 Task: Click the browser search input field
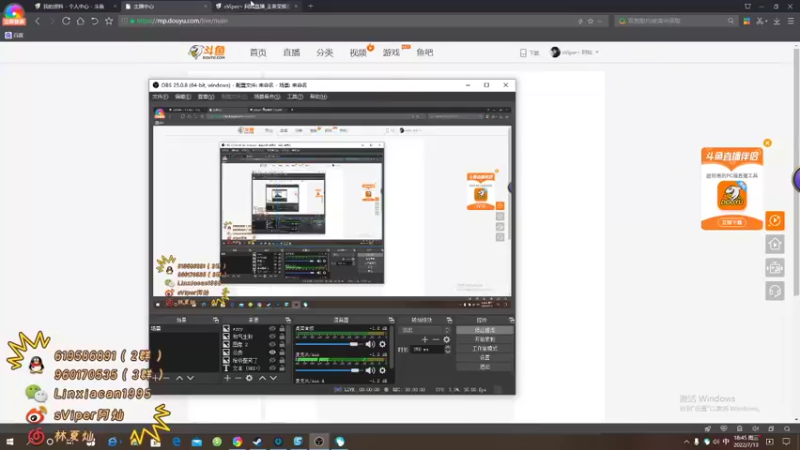pyautogui.click(x=676, y=21)
